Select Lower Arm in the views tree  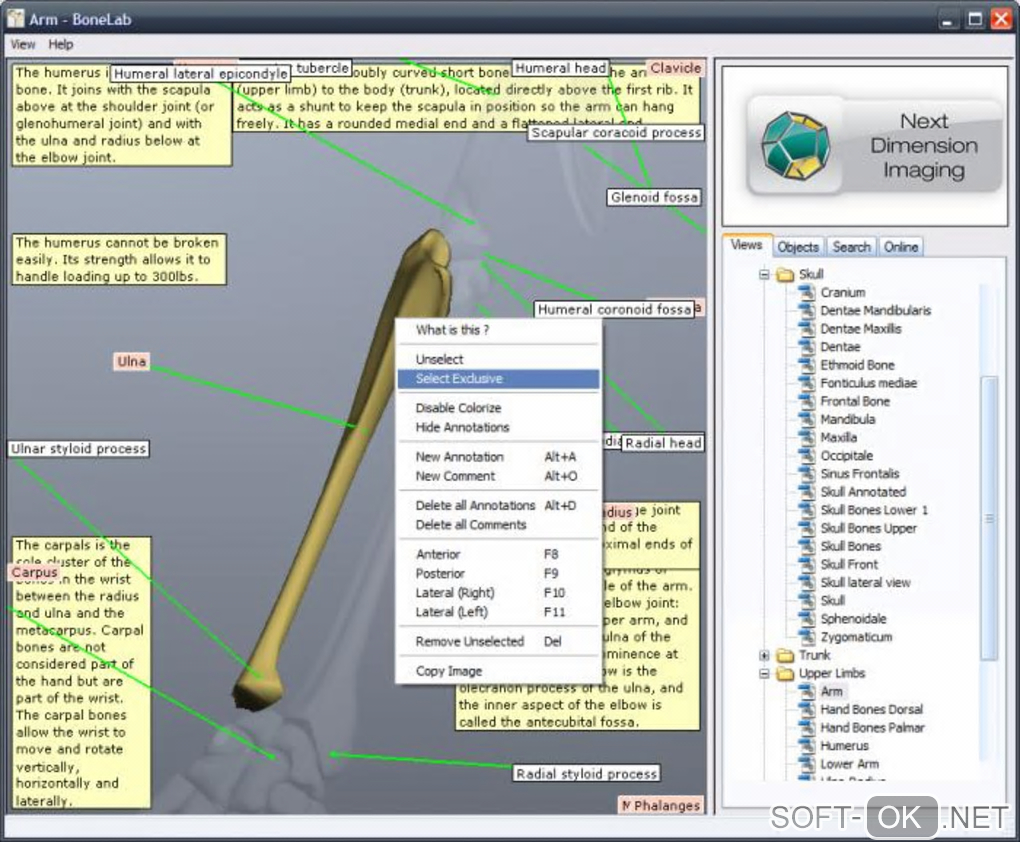tap(849, 764)
